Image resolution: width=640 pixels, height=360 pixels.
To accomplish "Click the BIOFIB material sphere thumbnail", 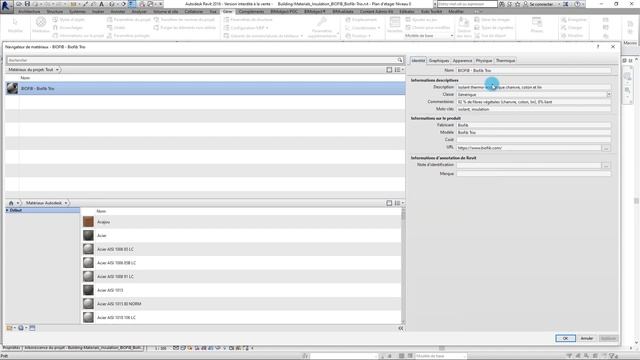I will pyautogui.click(x=12, y=88).
